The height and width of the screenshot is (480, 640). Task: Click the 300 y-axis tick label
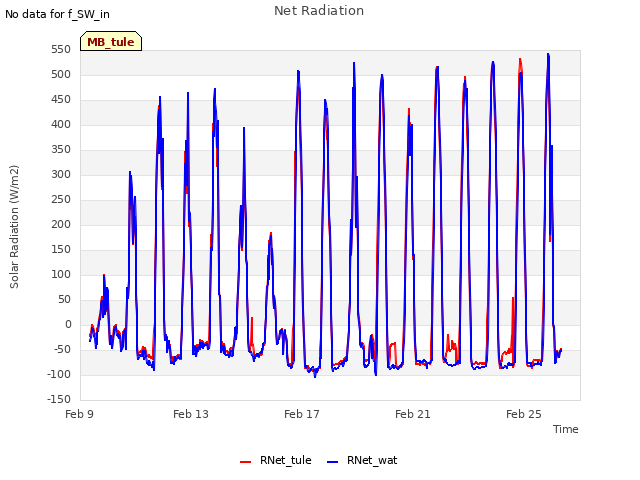click(x=61, y=175)
